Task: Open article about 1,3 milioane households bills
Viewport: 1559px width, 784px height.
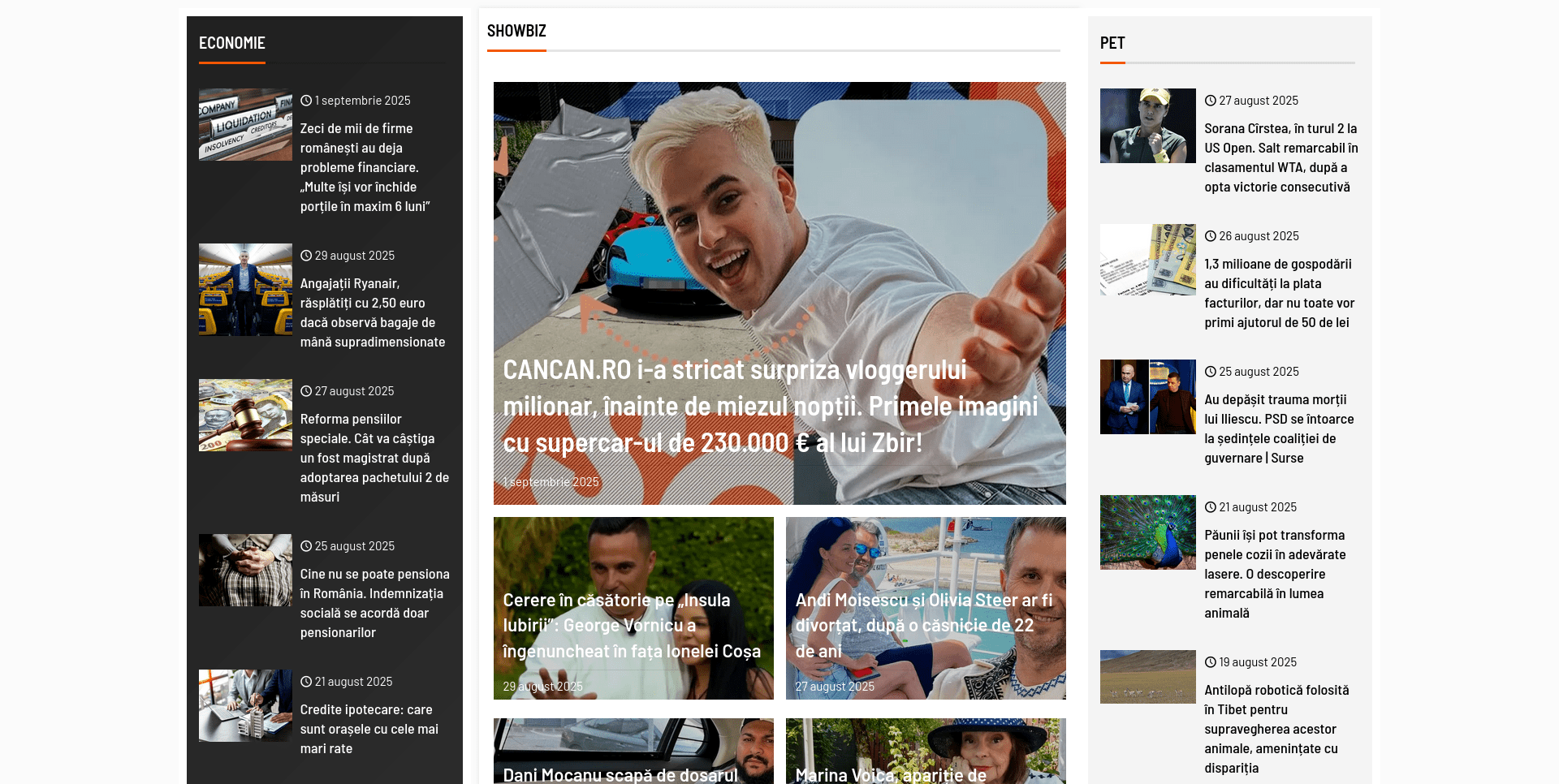Action: 1279,293
